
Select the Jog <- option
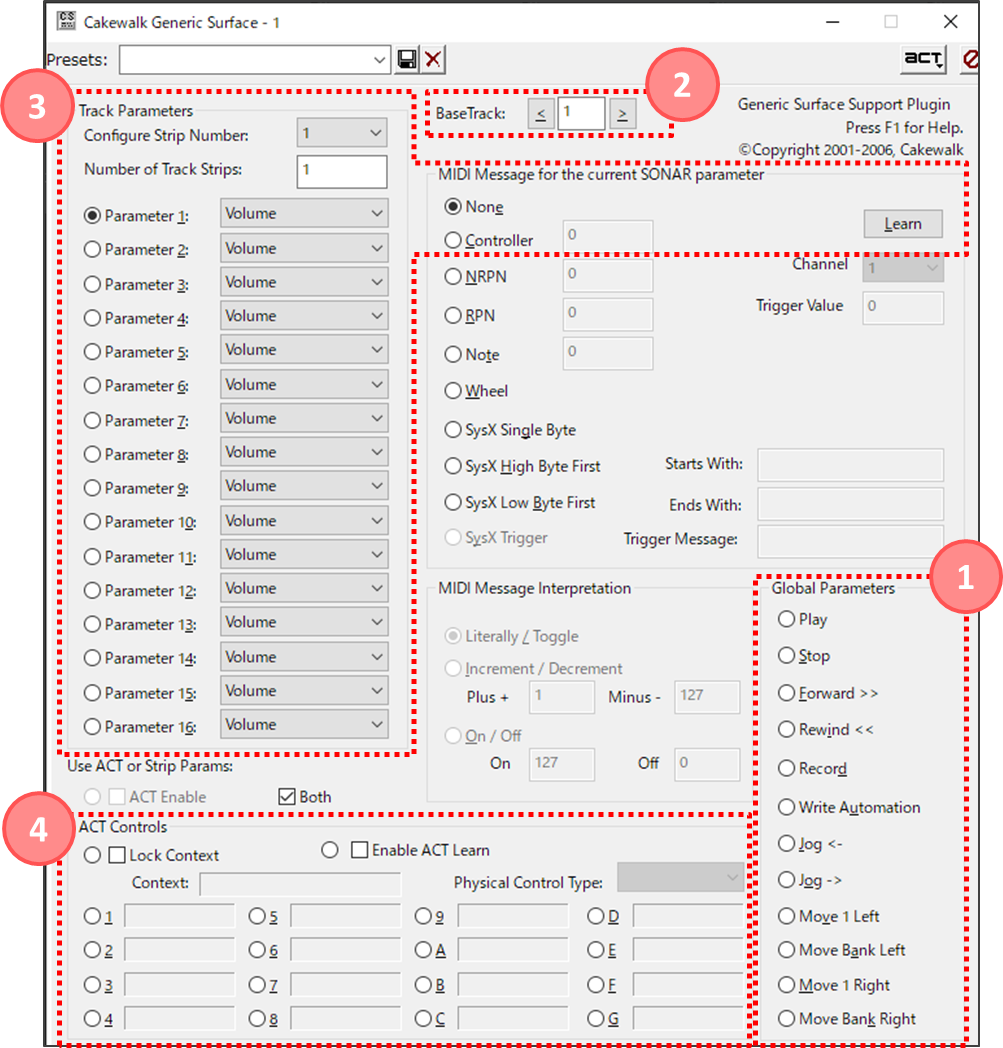tap(786, 843)
